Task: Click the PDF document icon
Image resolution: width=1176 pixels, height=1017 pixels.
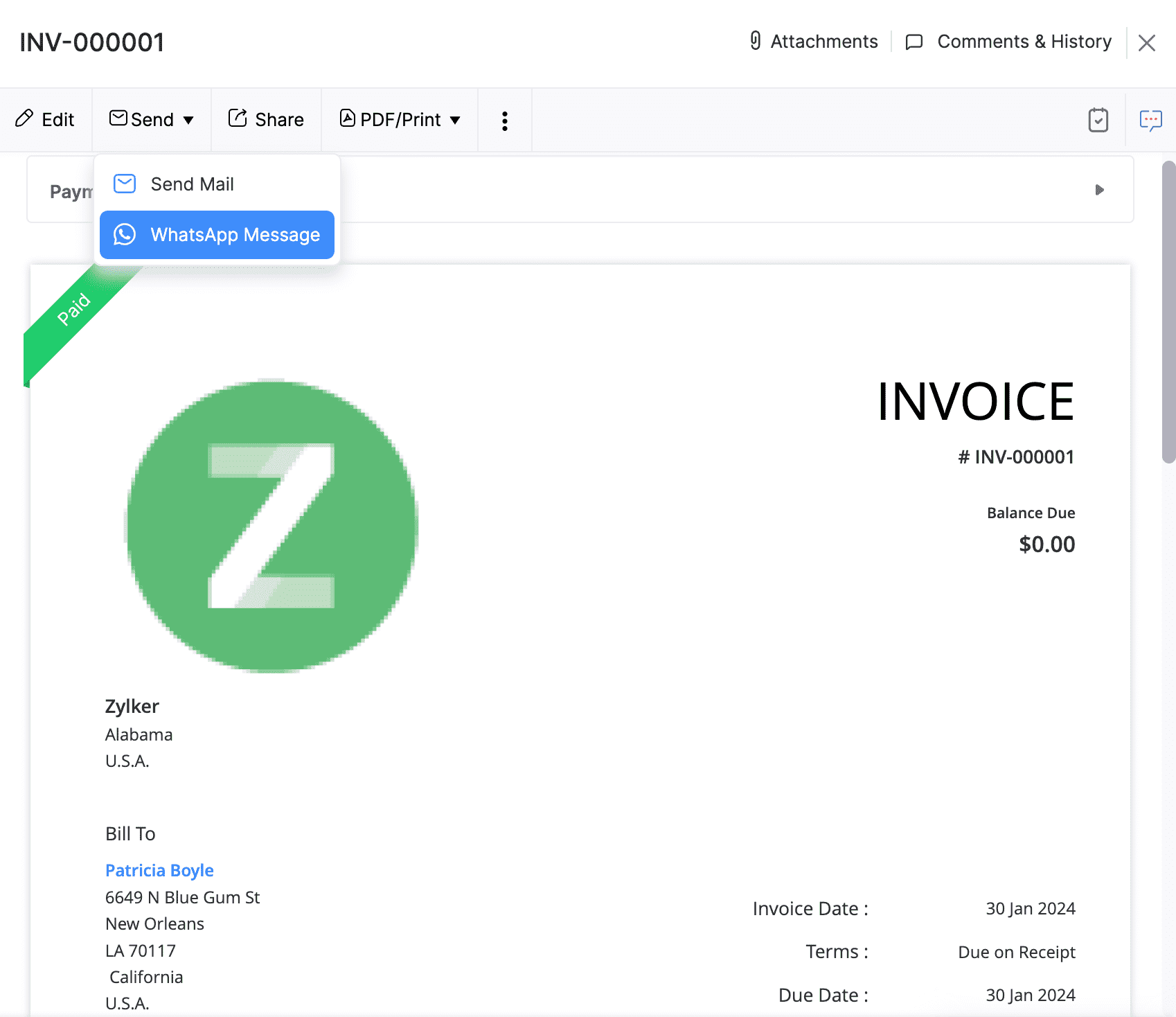Action: [x=347, y=118]
